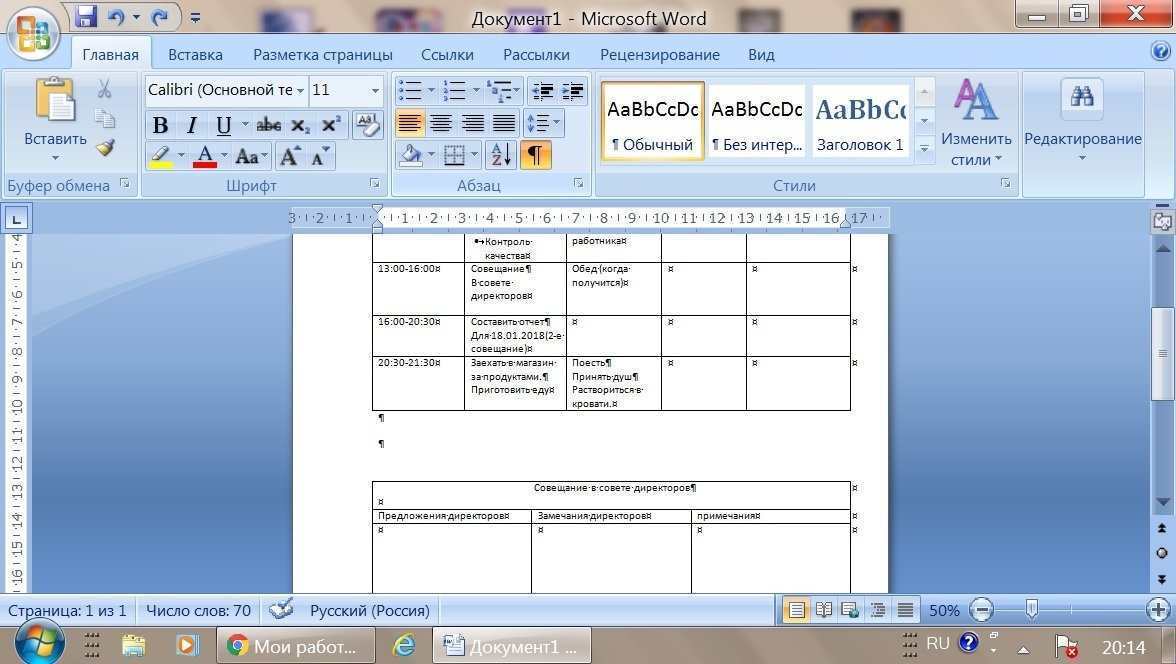The height and width of the screenshot is (664, 1176).
Task: Toggle the paragraph marks display button
Action: 536,155
